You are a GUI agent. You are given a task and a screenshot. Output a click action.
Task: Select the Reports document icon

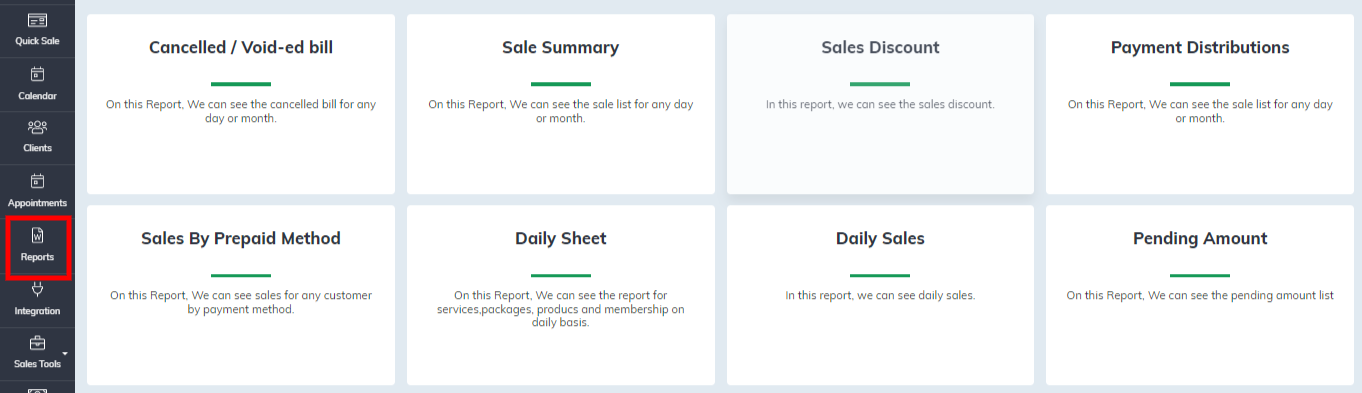click(37, 235)
